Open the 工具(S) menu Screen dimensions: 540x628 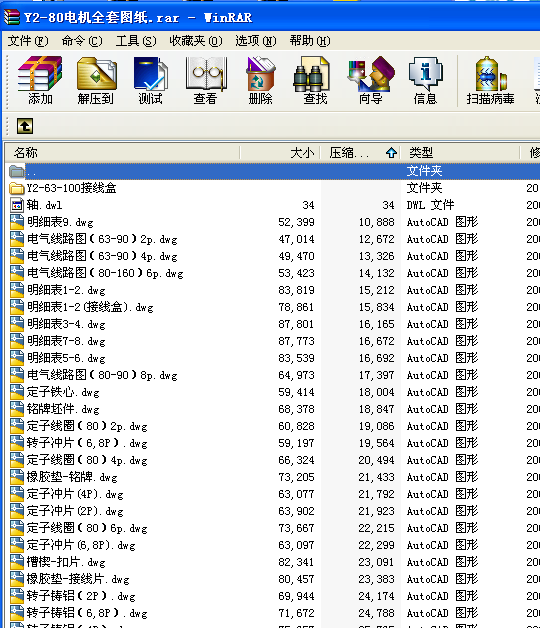point(136,41)
